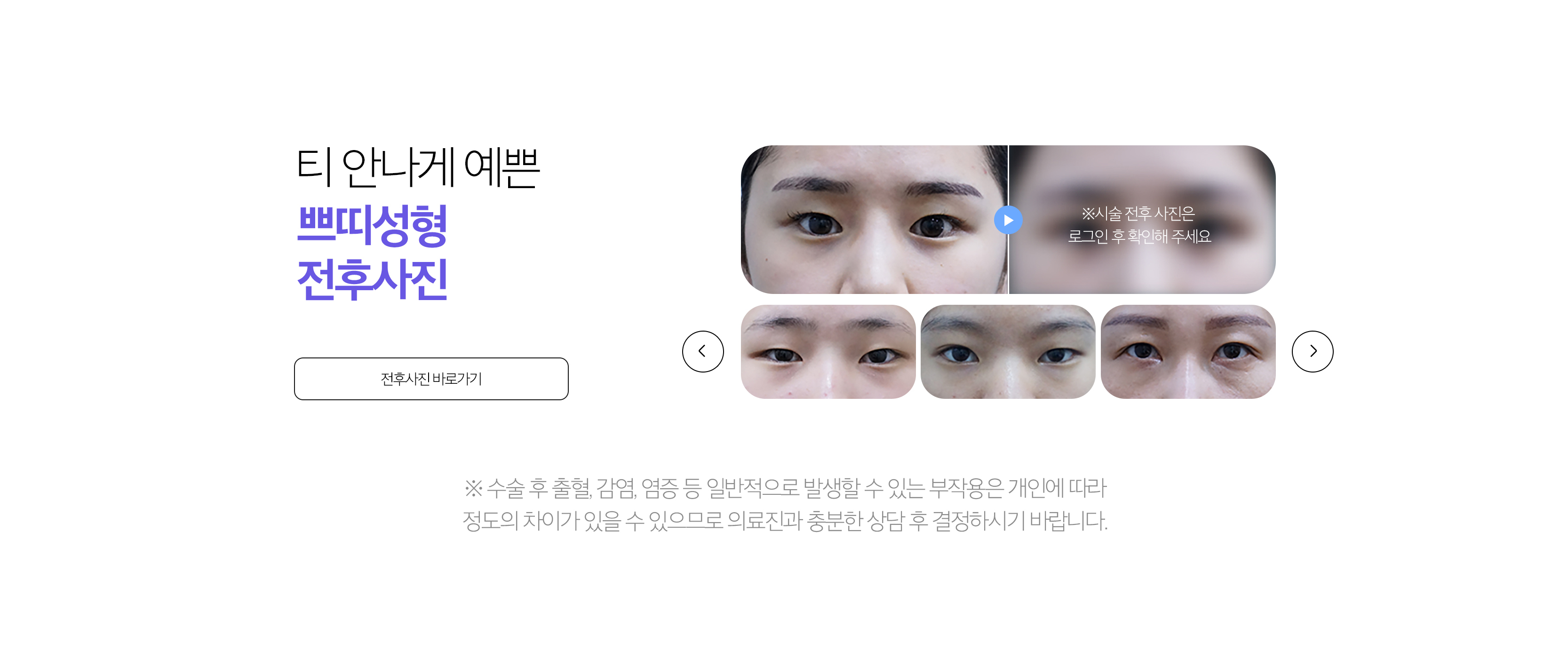Select the first eye photo thumbnail
Image resolution: width=1568 pixels, height=658 pixels.
(x=828, y=352)
